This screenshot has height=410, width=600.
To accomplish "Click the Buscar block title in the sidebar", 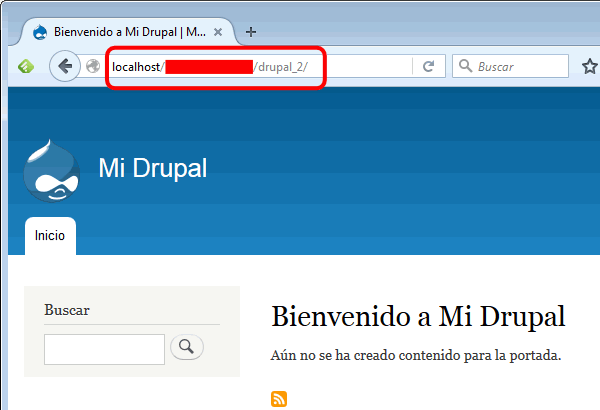I will (x=67, y=310).
